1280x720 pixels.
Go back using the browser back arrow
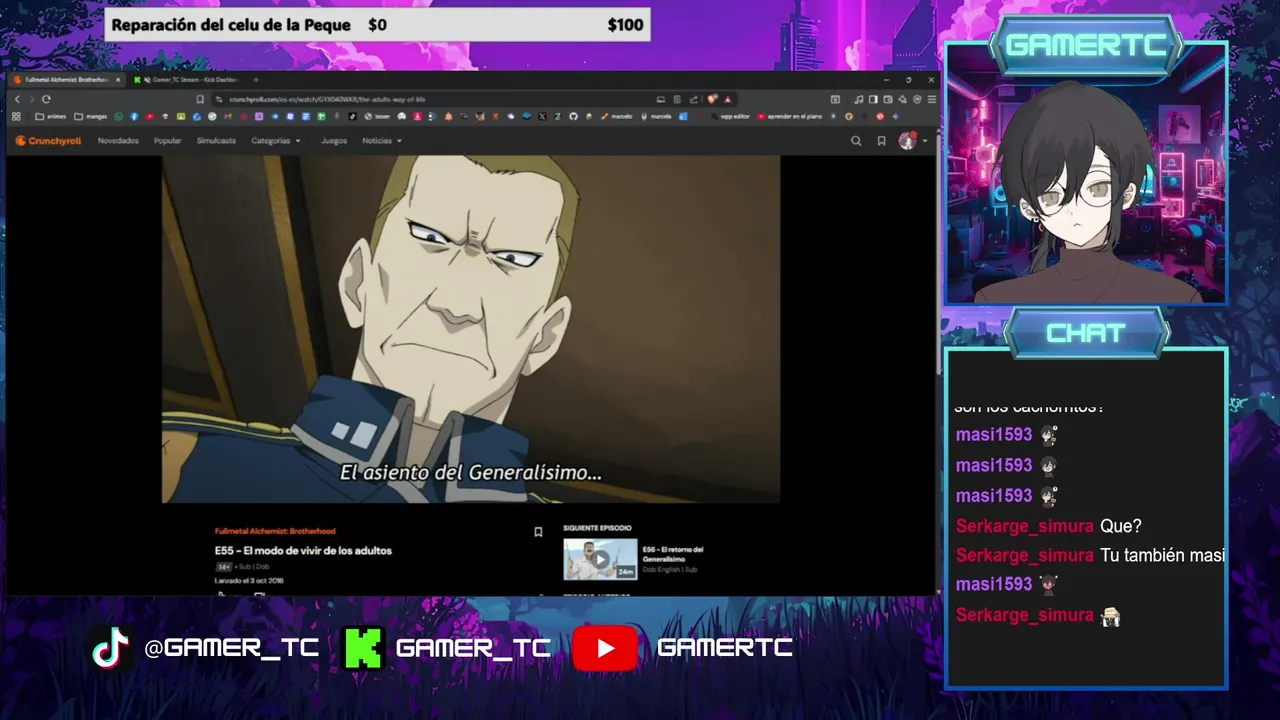(x=17, y=99)
